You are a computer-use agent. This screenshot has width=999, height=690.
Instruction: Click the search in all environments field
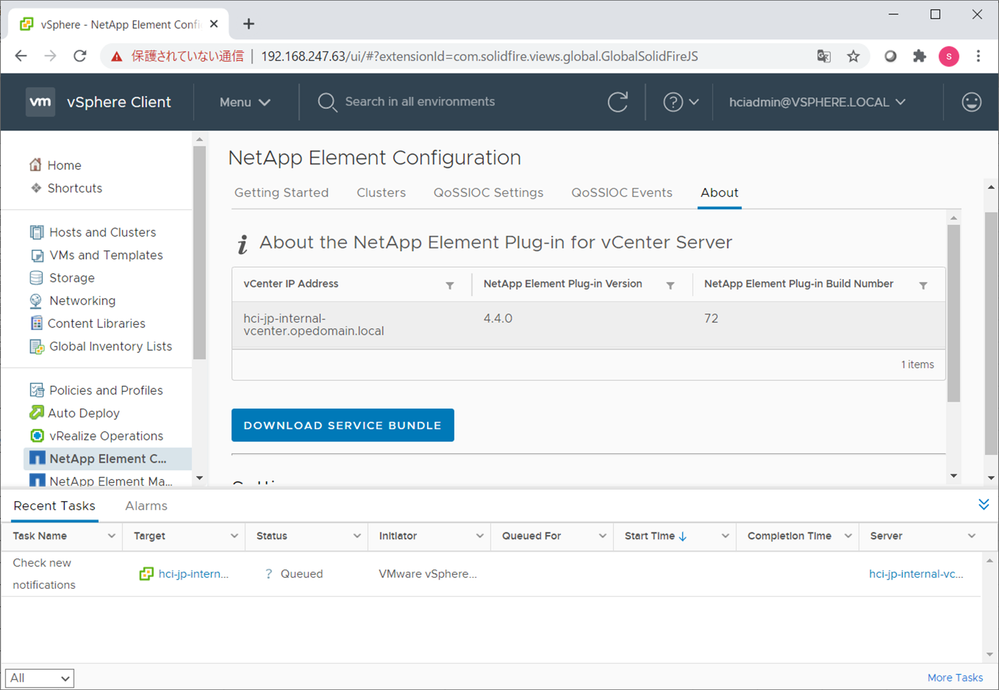[420, 102]
